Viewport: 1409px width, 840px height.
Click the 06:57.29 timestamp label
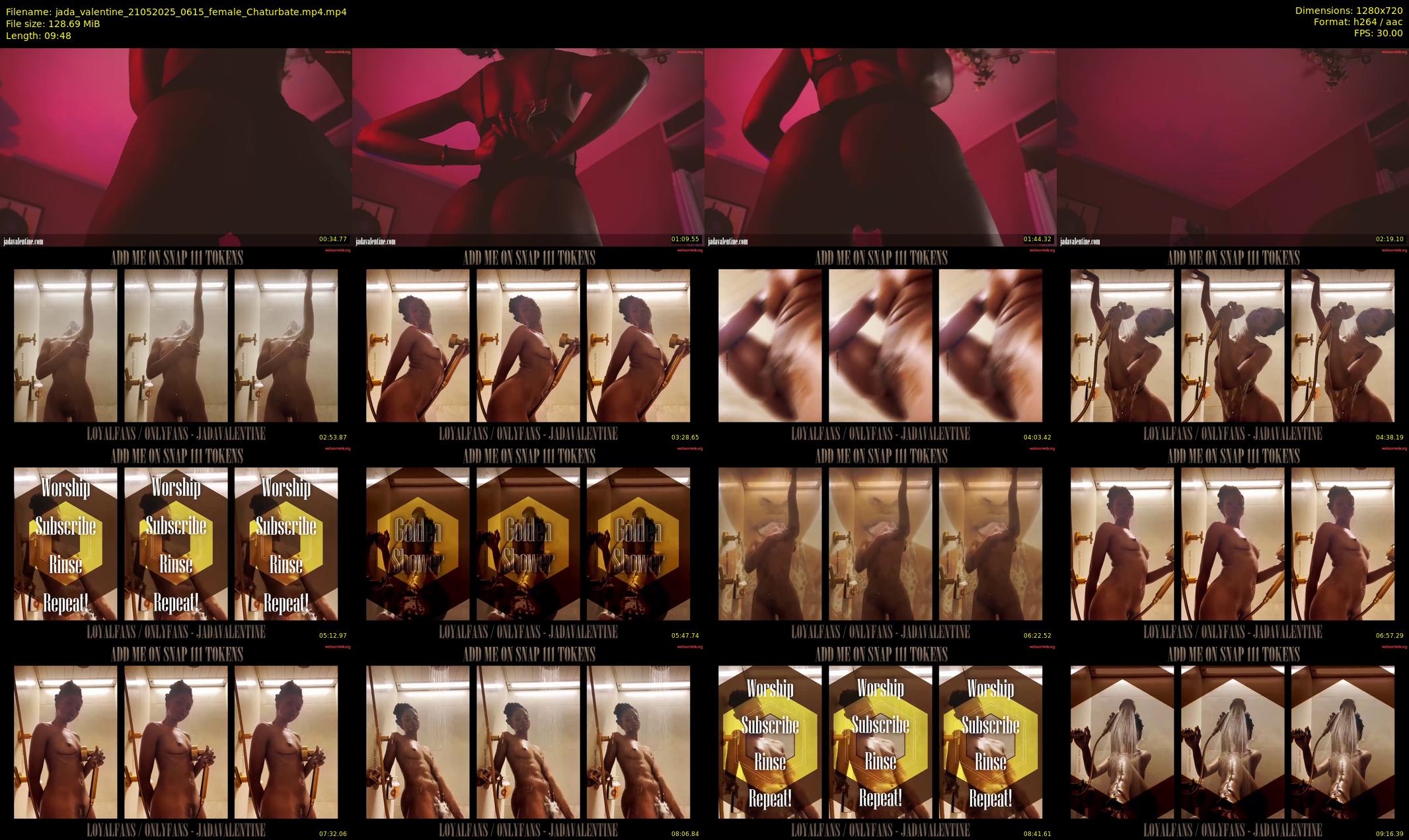tap(1389, 636)
